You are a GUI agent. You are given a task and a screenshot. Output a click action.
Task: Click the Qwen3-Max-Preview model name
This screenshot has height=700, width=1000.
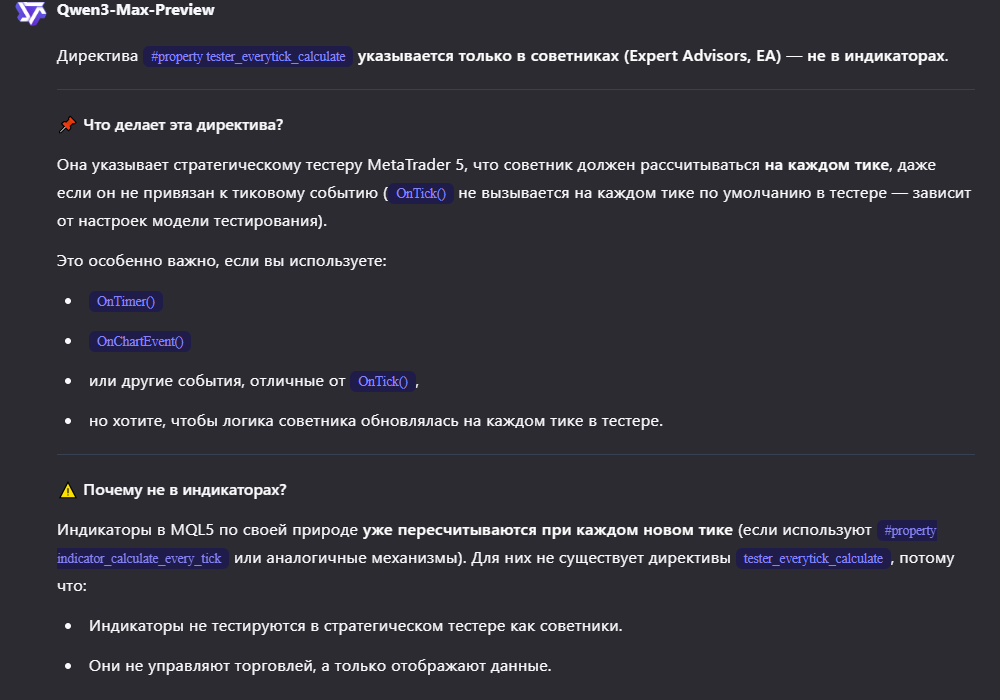click(x=136, y=10)
